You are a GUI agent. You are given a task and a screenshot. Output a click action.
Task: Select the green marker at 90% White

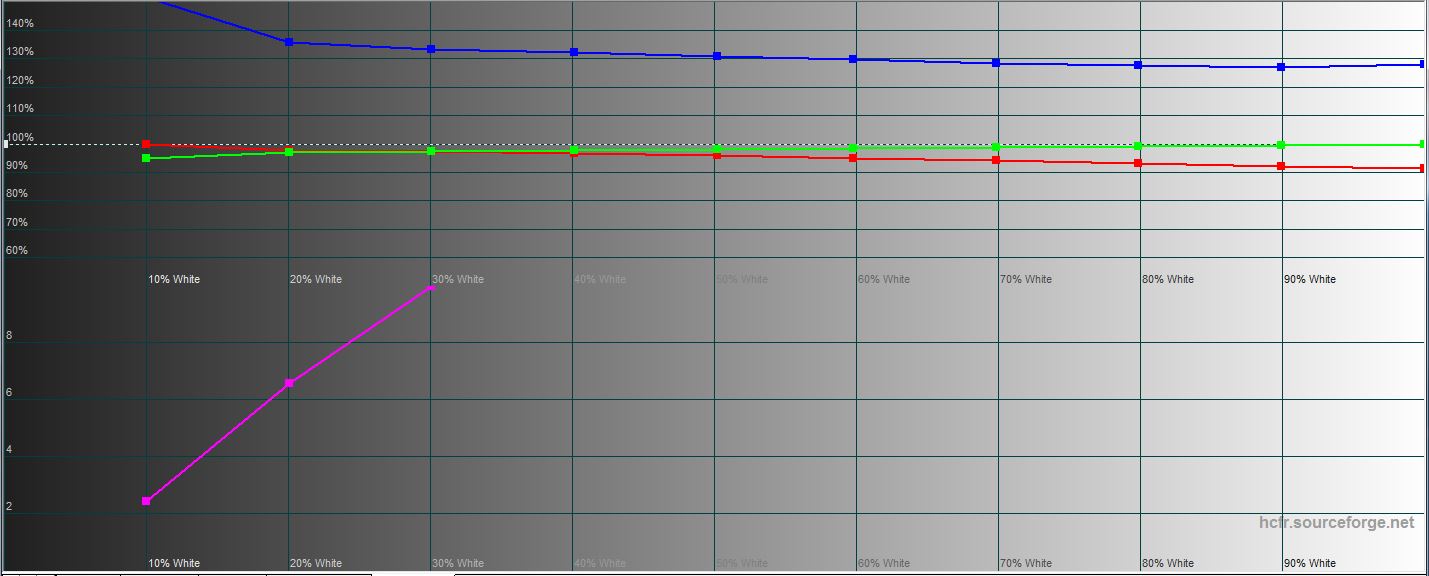click(1281, 145)
